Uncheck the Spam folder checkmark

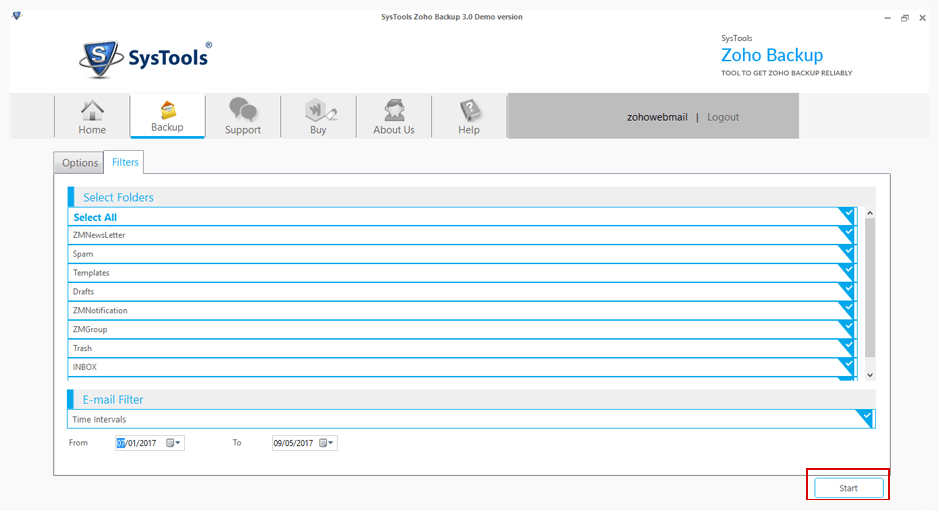[x=846, y=253]
